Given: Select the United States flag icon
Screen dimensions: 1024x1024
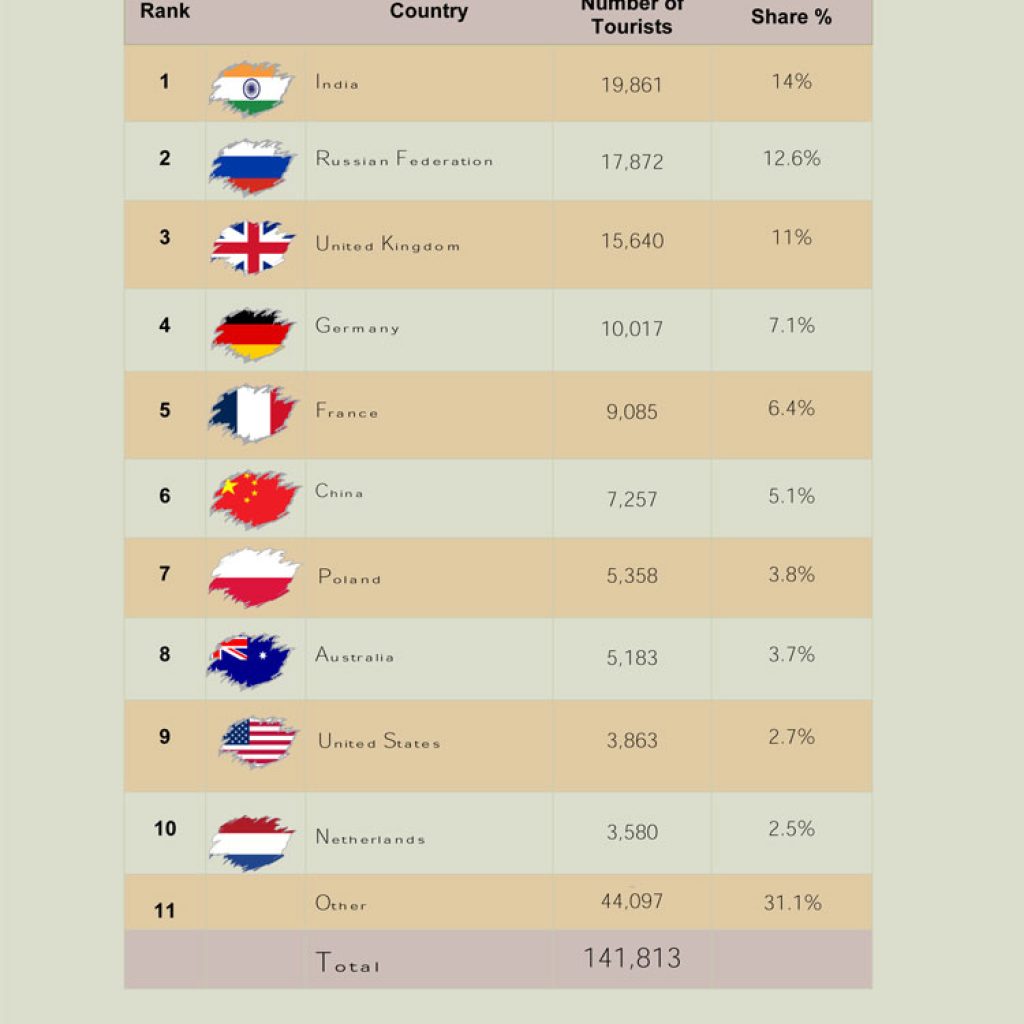Looking at the screenshot, I should coord(258,742).
